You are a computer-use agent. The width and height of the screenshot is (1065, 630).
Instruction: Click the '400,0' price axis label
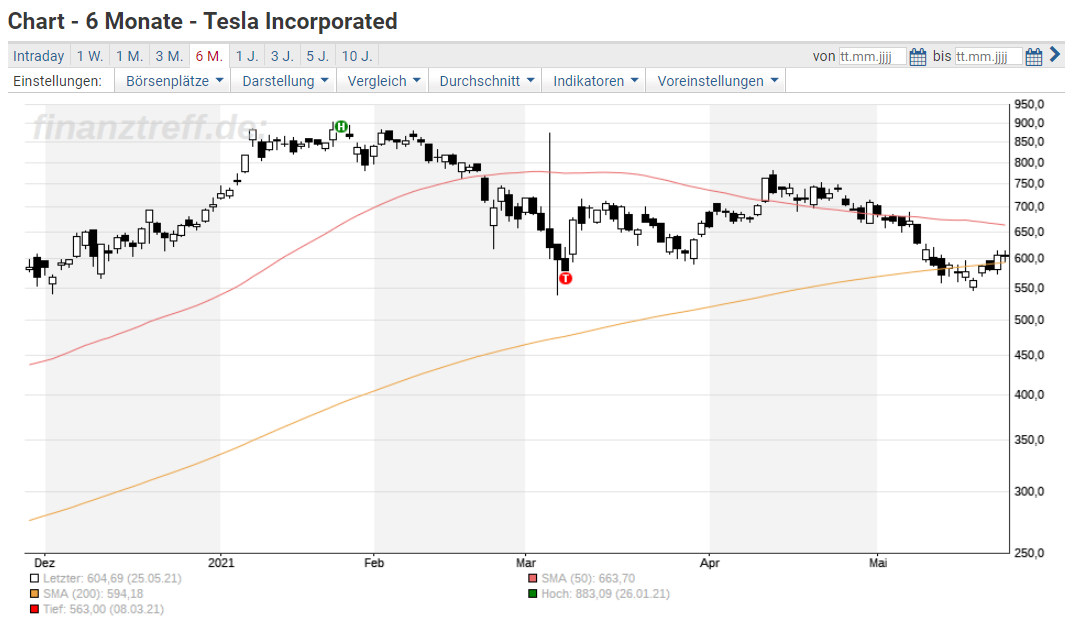[x=1029, y=394]
